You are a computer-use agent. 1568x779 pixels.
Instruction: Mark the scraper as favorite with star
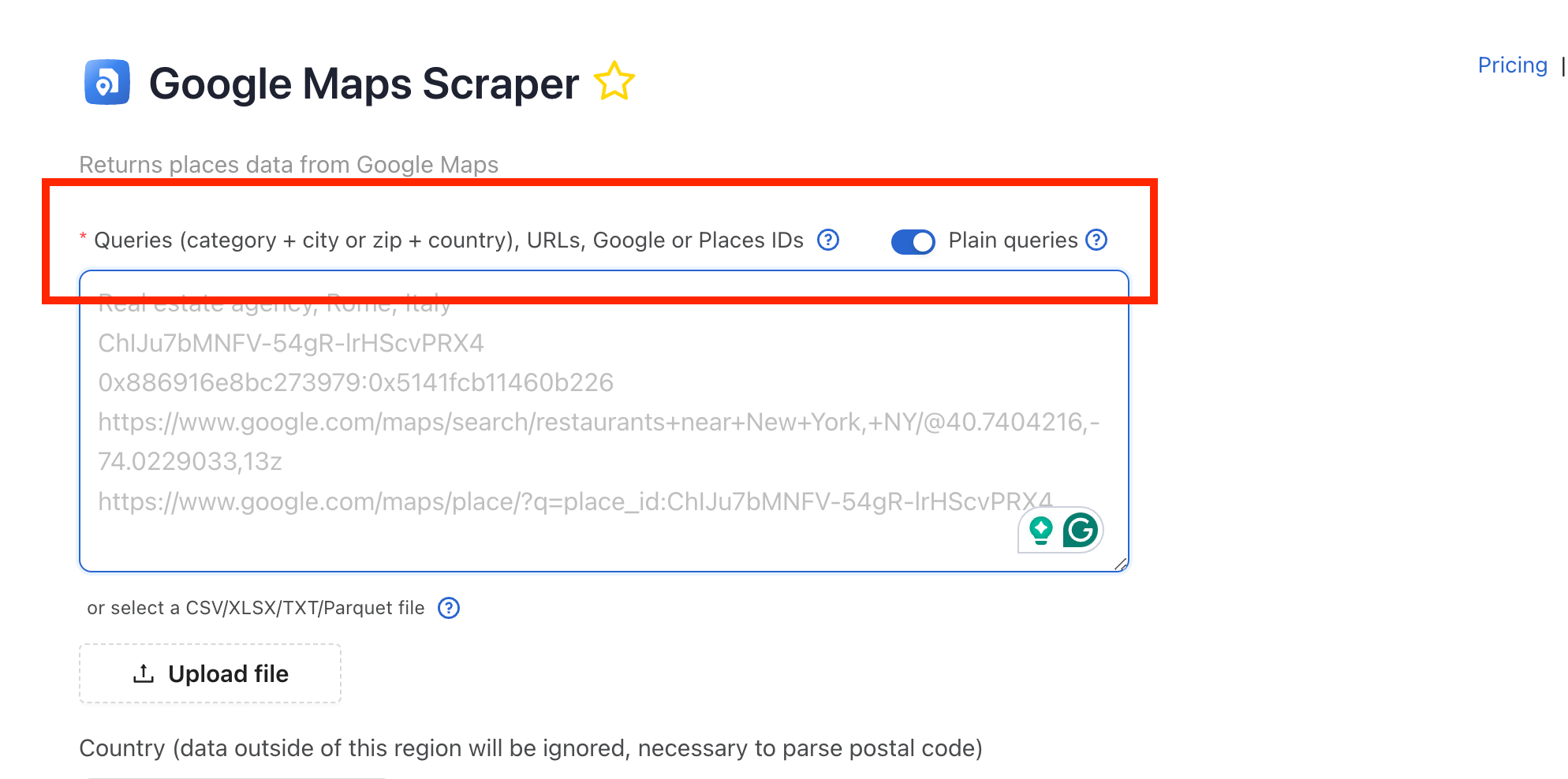(x=614, y=81)
